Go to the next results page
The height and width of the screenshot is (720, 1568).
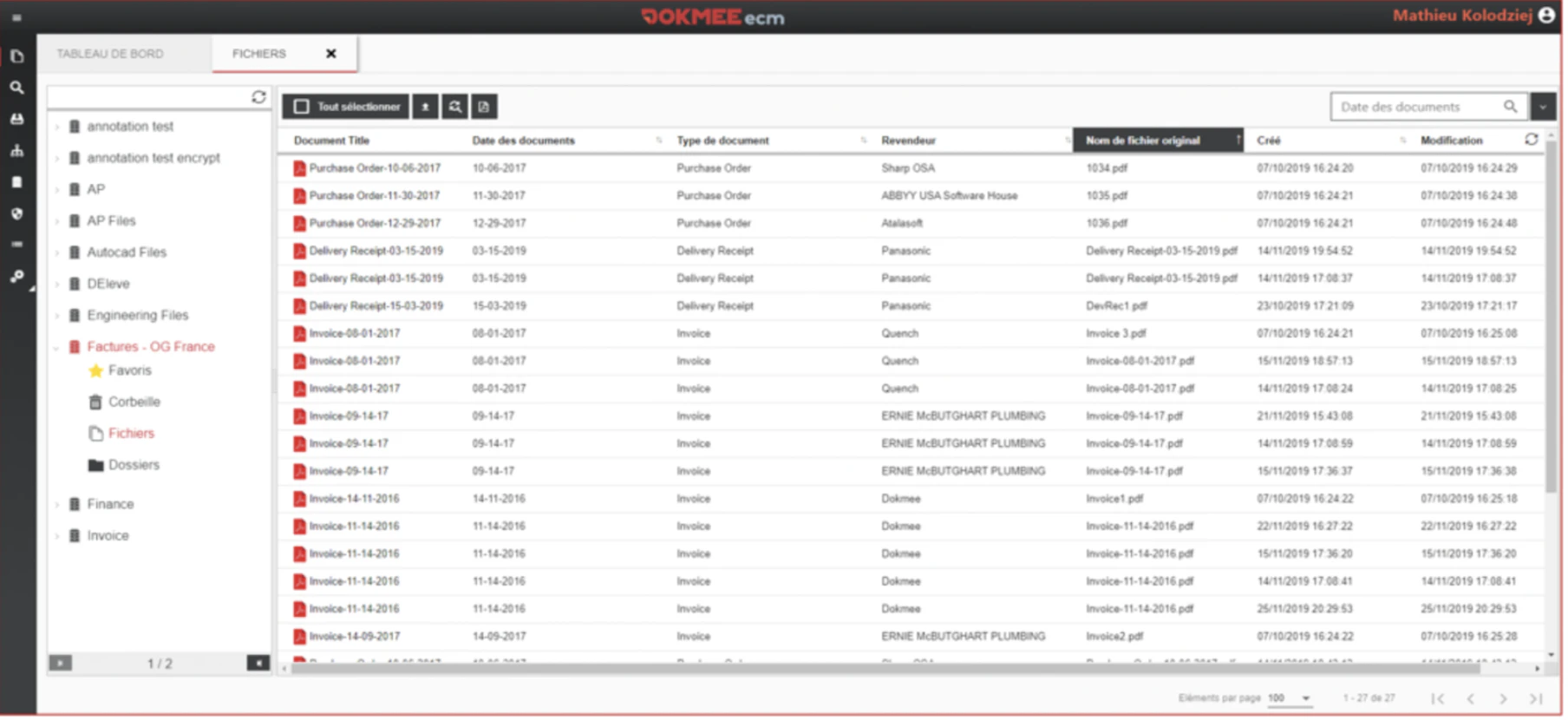1503,699
